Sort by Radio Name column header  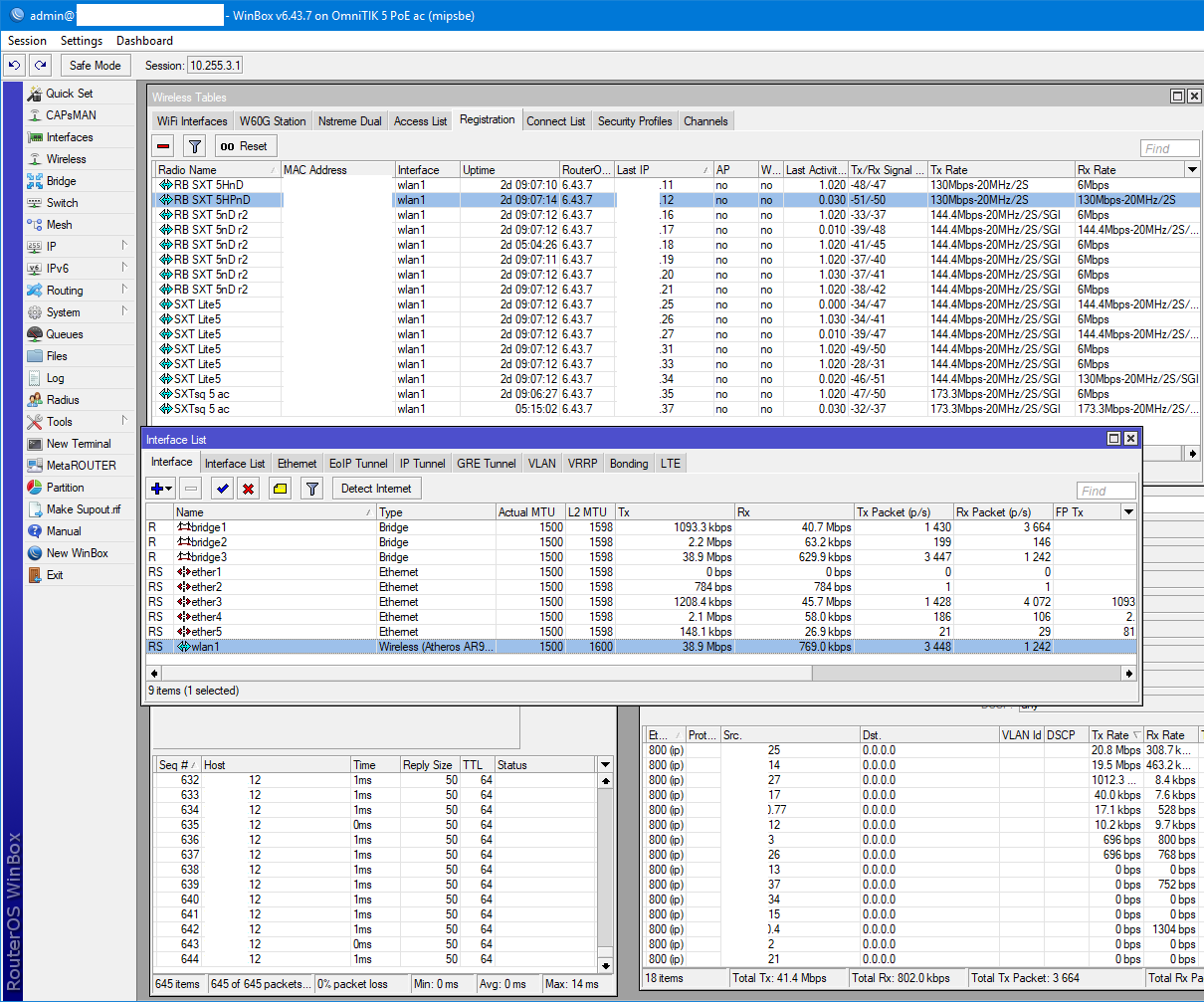pos(218,170)
